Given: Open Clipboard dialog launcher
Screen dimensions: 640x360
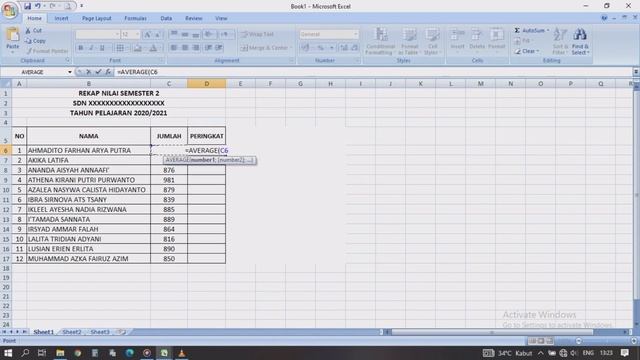Looking at the screenshot, I should tap(68, 60).
